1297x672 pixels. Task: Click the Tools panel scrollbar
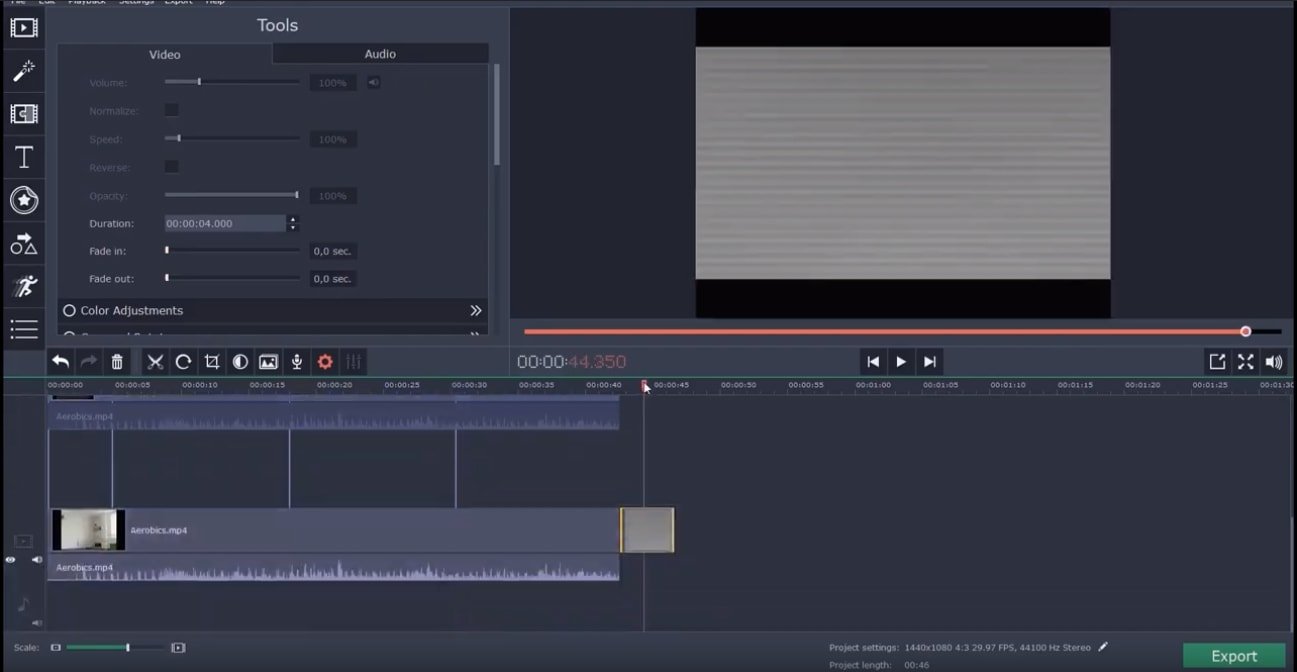[496, 115]
